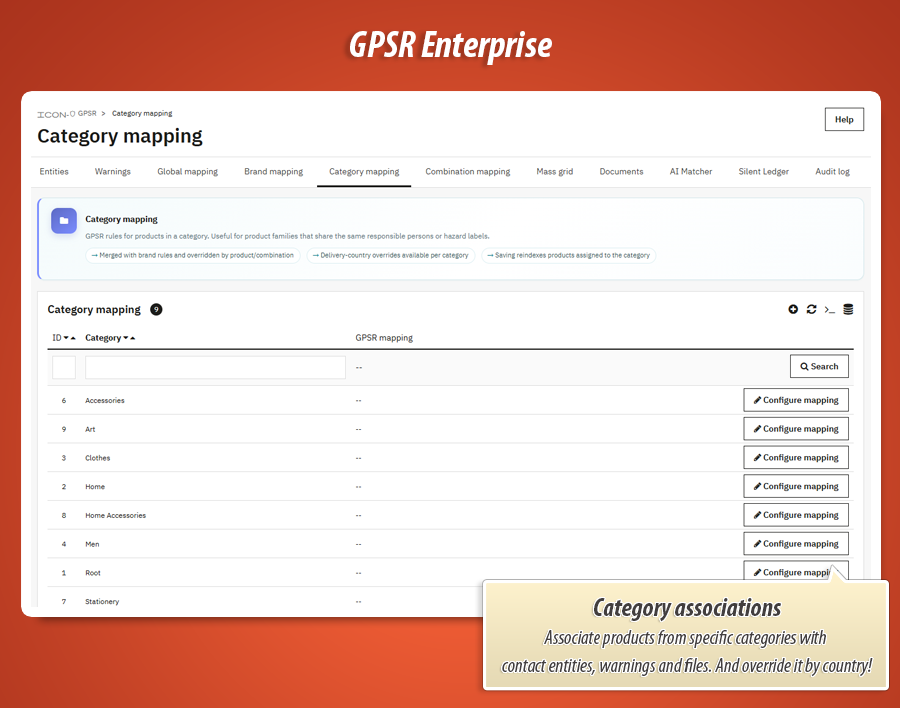900x708 pixels.
Task: Open the Silent Ledger tab
Action: click(x=763, y=172)
